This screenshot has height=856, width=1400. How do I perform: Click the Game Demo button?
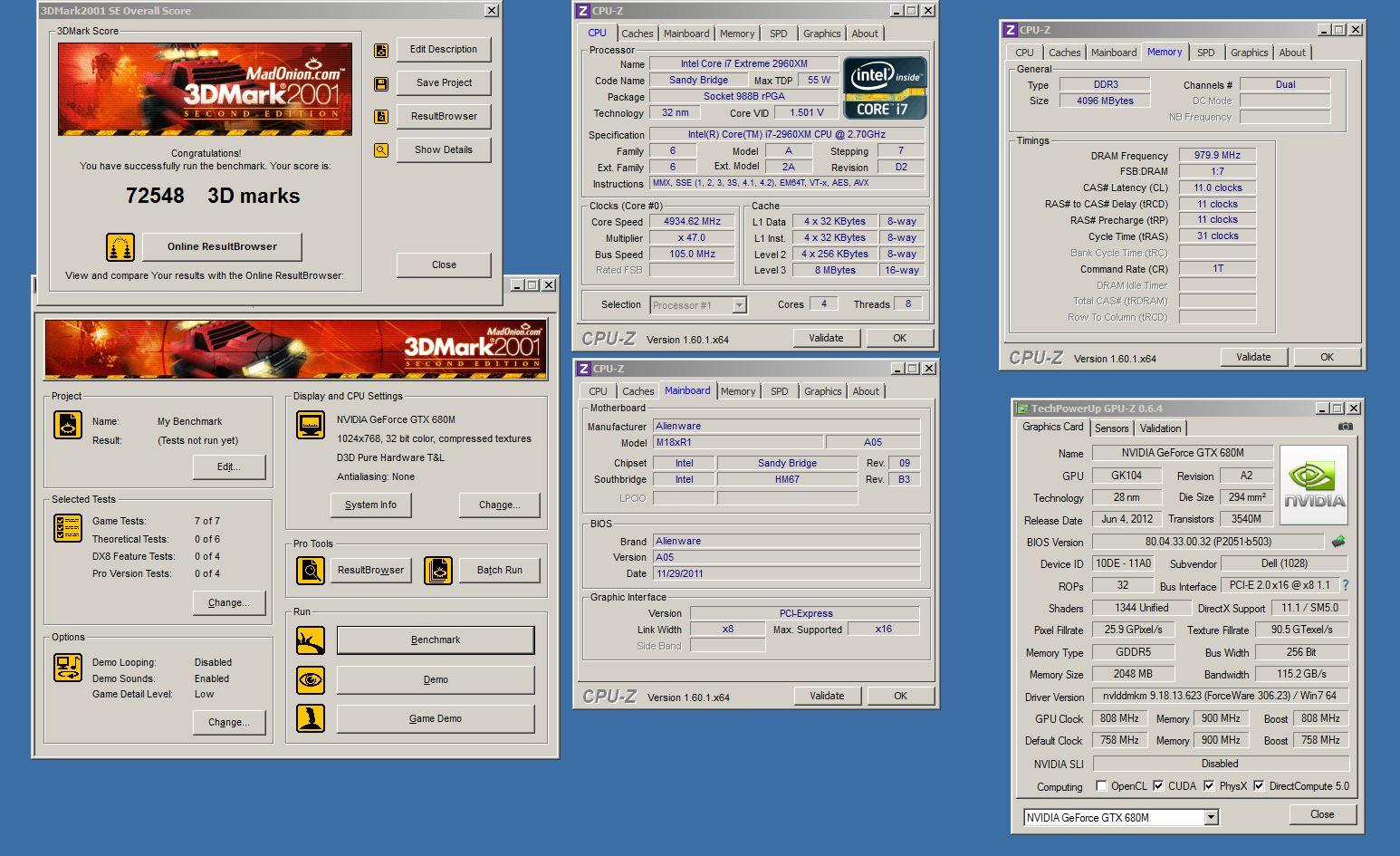point(436,718)
